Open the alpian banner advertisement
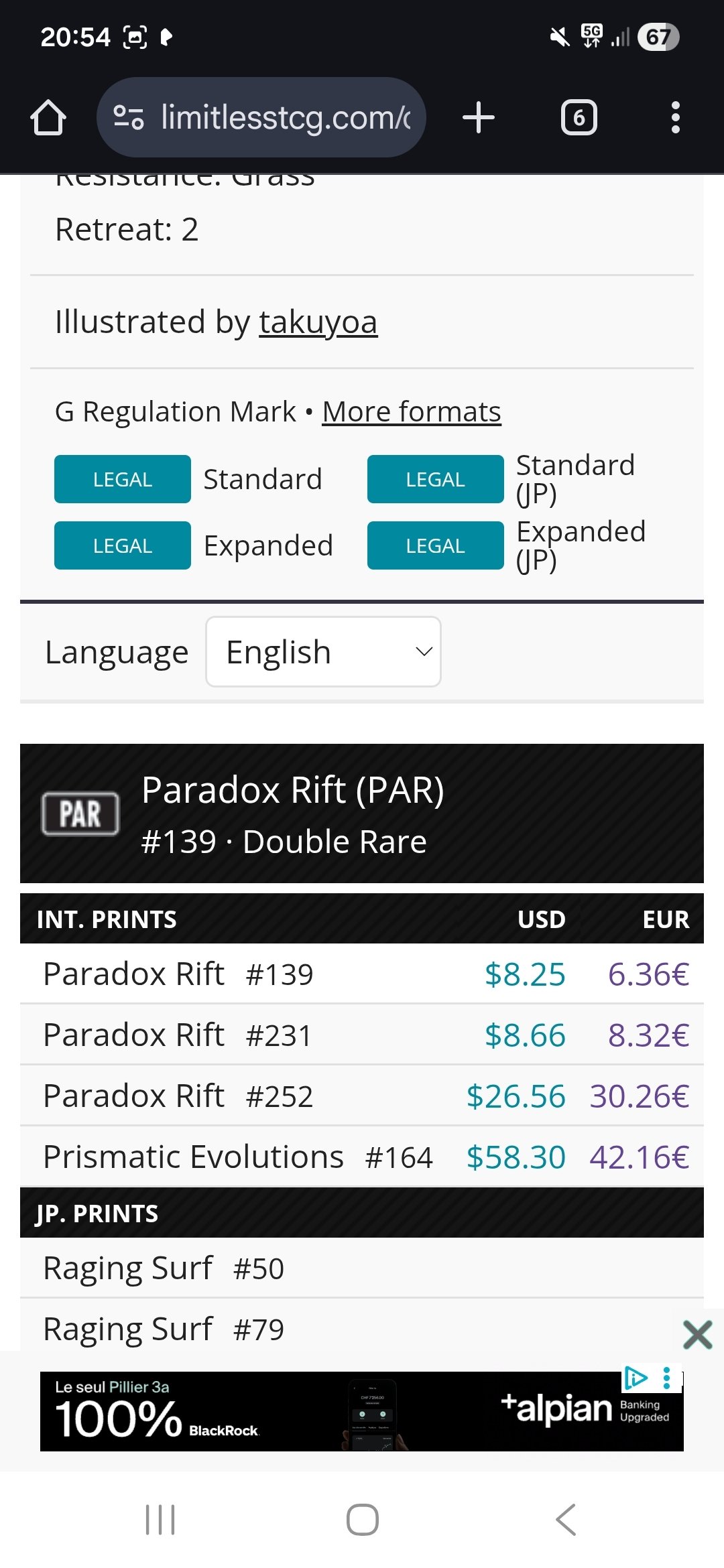 [335, 1411]
